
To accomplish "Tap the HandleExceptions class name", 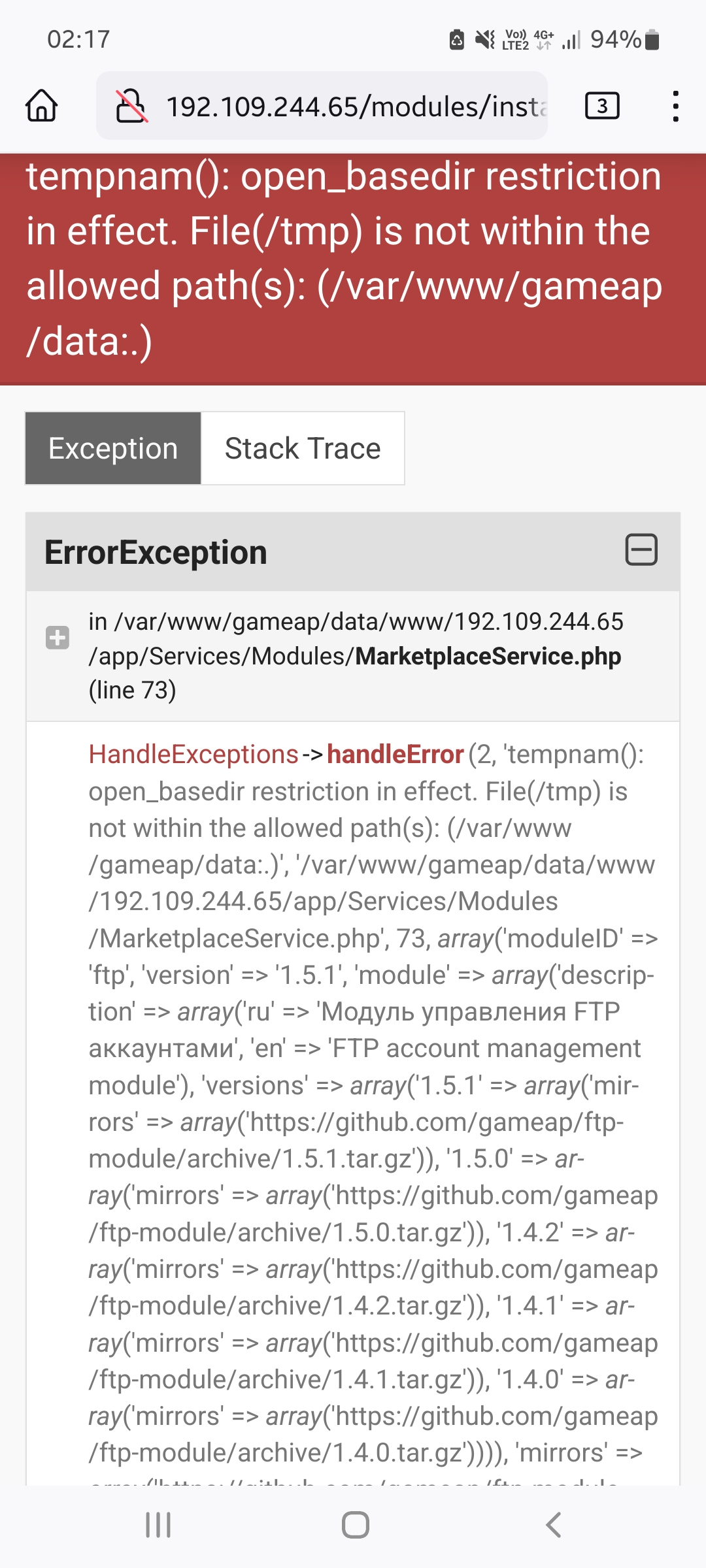I will pyautogui.click(x=193, y=755).
